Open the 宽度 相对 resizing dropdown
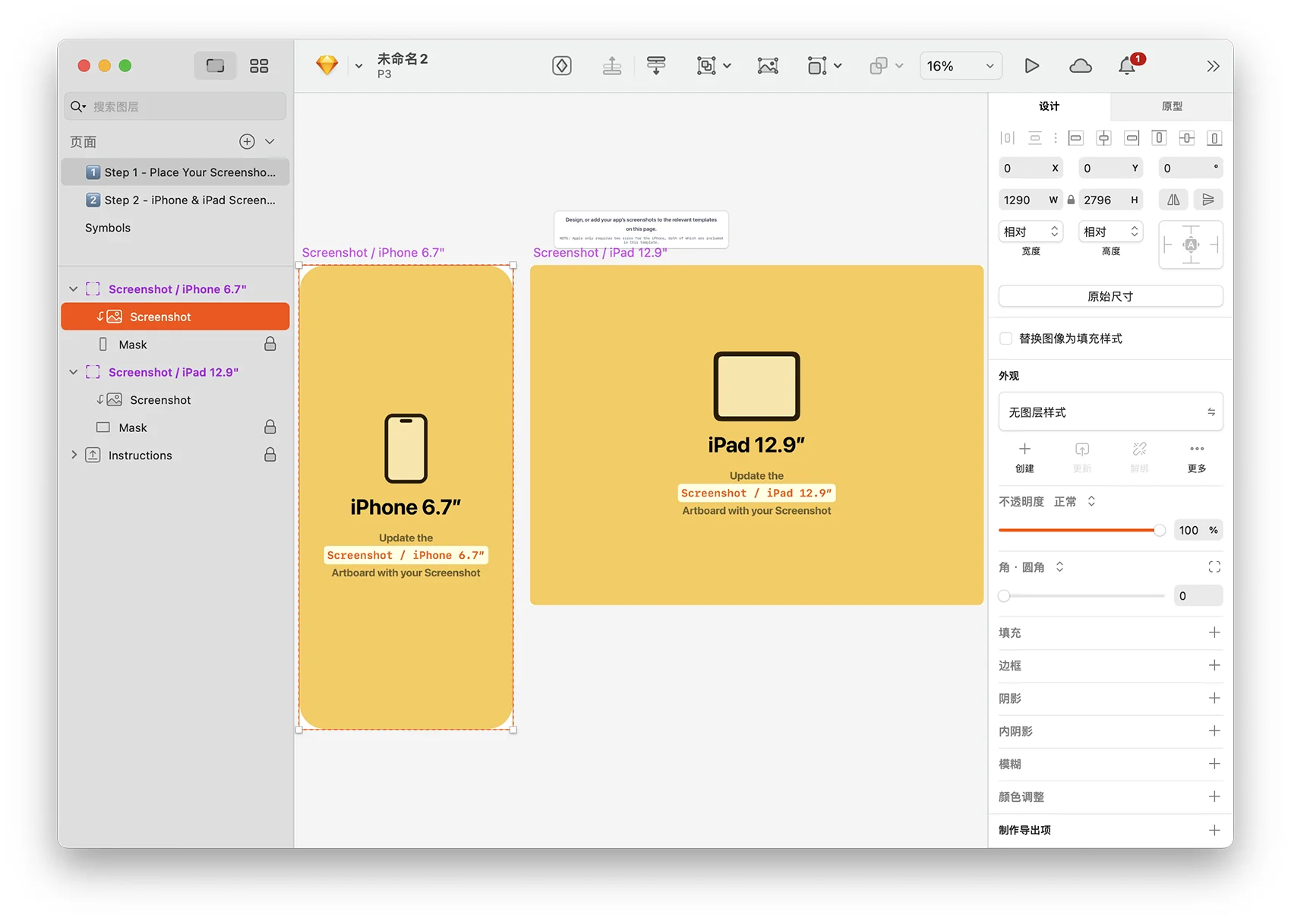Screen dimensions: 1291x924 point(1031,232)
